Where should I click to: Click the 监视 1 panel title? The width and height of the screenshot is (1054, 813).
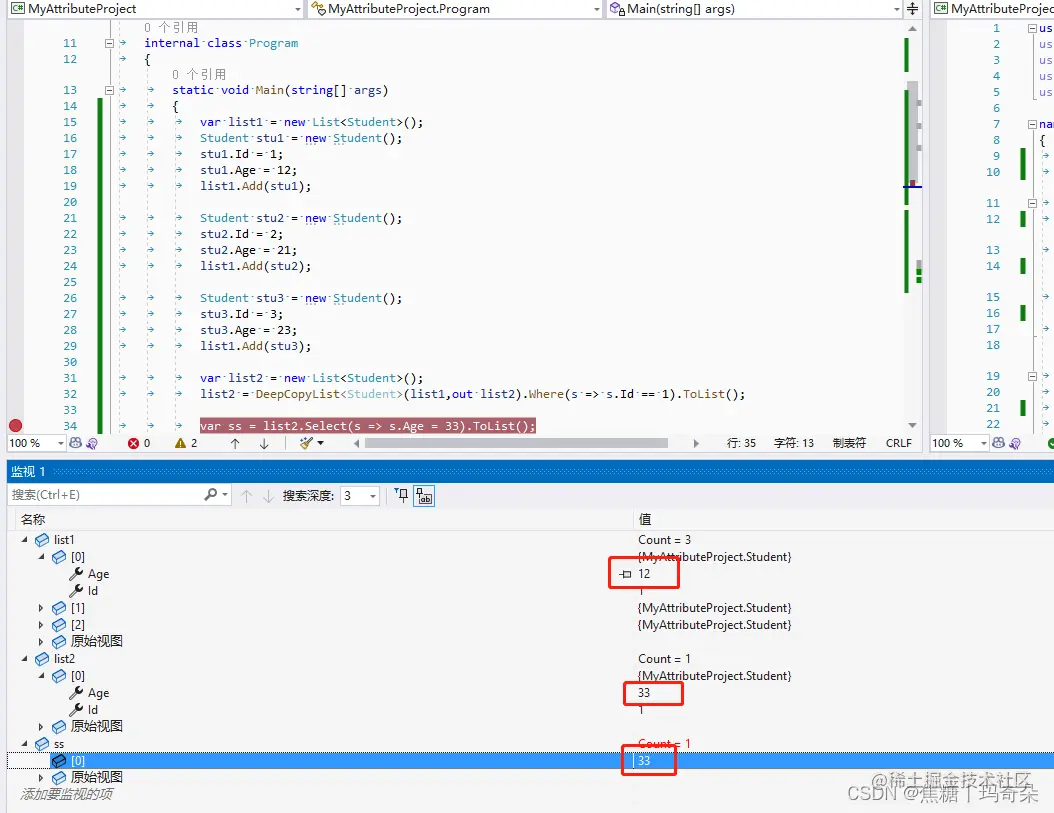[x=28, y=471]
